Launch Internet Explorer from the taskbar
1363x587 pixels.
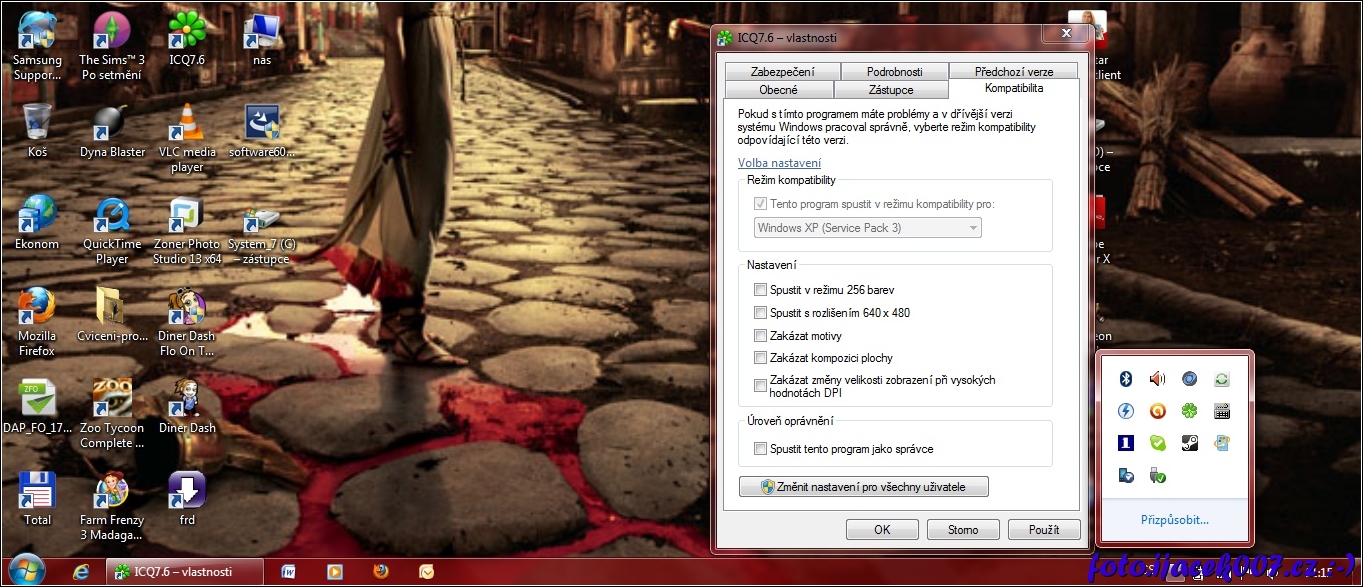[83, 572]
